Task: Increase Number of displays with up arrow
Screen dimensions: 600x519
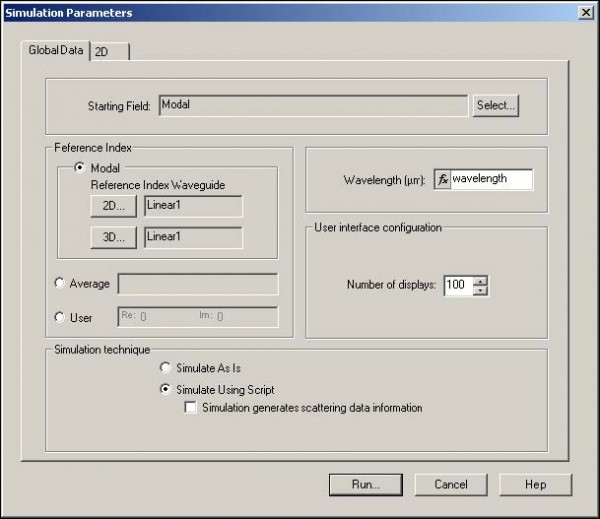Action: pyautogui.click(x=480, y=281)
